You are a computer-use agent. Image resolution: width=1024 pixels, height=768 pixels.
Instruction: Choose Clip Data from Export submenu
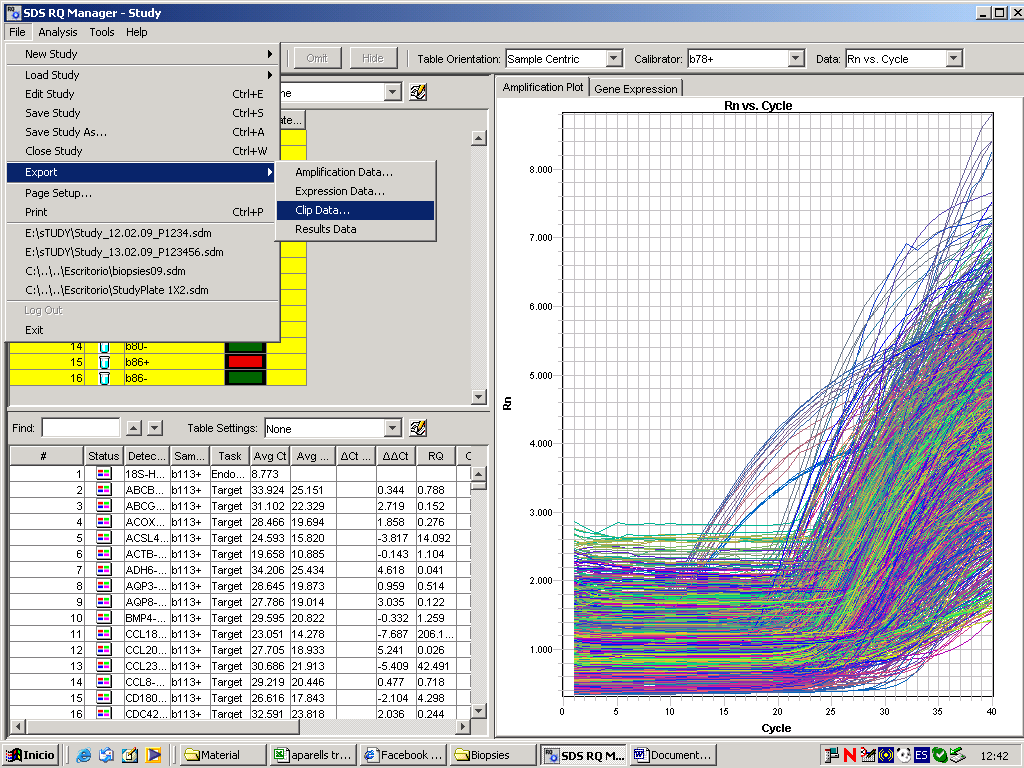322,210
